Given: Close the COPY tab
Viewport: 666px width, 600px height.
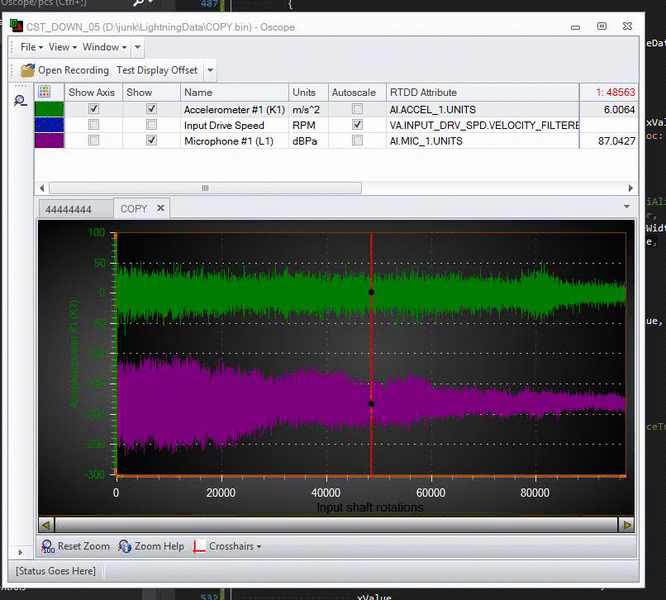Looking at the screenshot, I should tap(160, 208).
